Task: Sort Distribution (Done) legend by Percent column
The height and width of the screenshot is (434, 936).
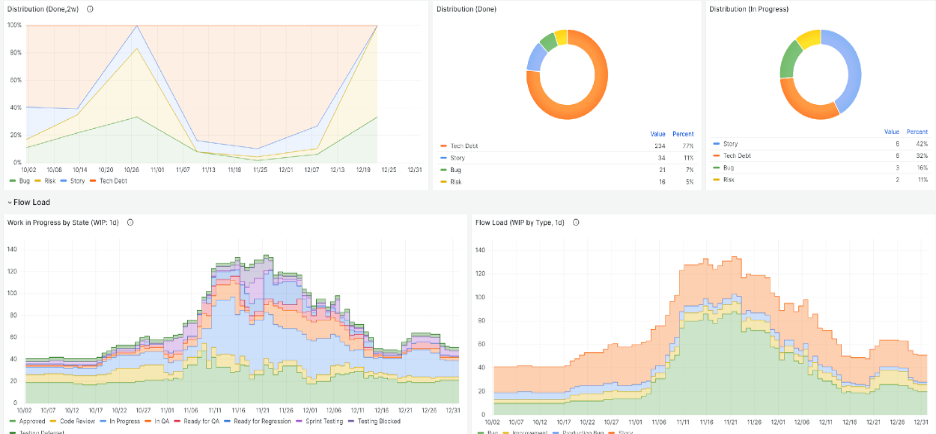Action: (682, 132)
